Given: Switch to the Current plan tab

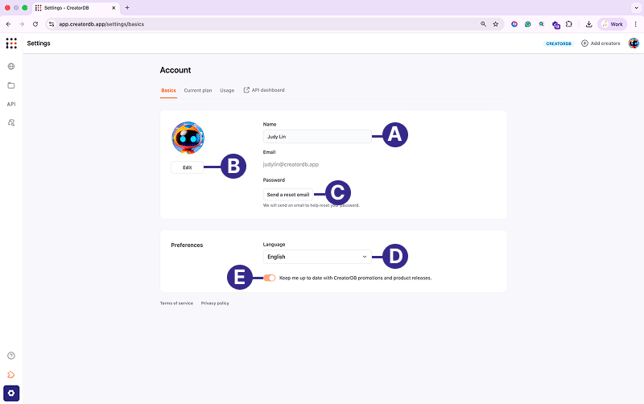Looking at the screenshot, I should point(198,91).
